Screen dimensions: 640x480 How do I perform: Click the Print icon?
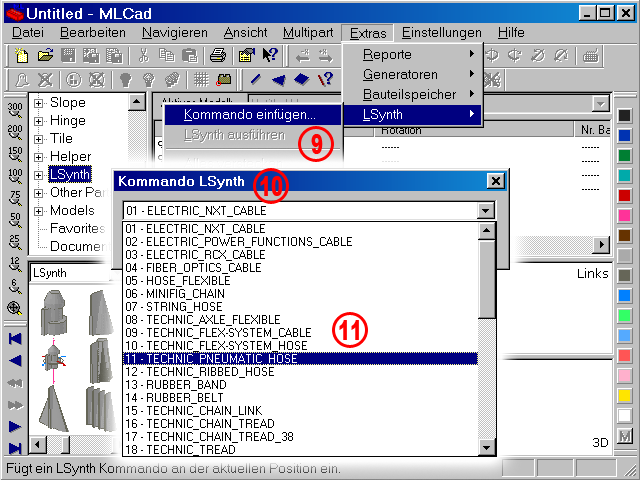(x=218, y=56)
